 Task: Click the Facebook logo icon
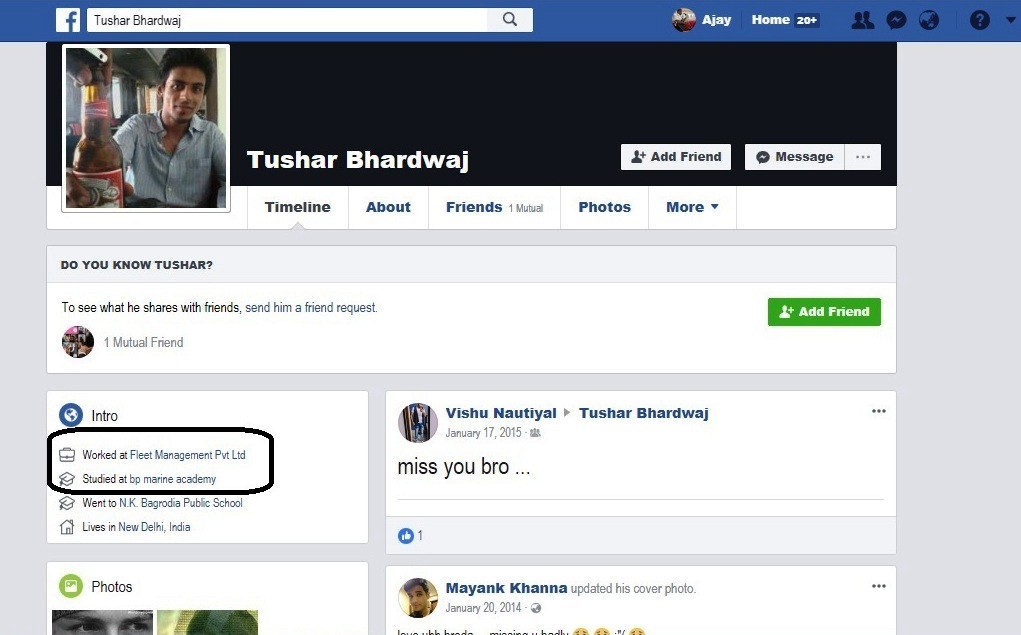pos(68,20)
